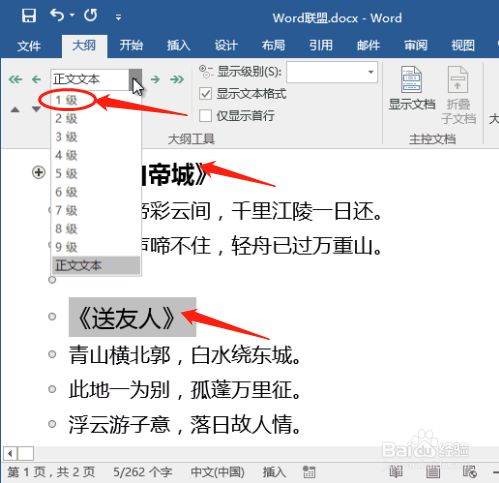
Task: Click the Move Up triangle icon
Action: [15, 109]
